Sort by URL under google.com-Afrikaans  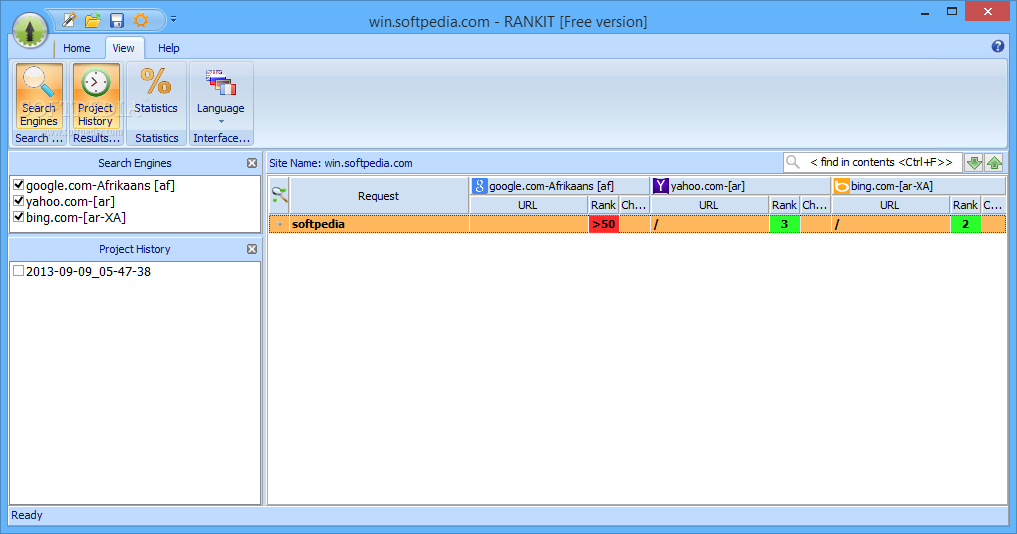528,205
